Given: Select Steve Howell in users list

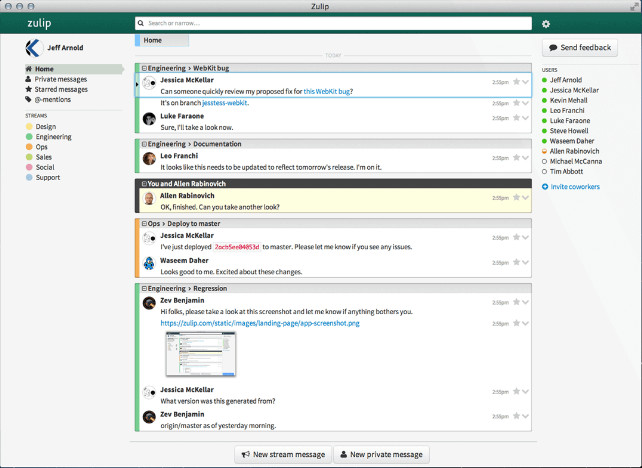Looking at the screenshot, I should (569, 131).
